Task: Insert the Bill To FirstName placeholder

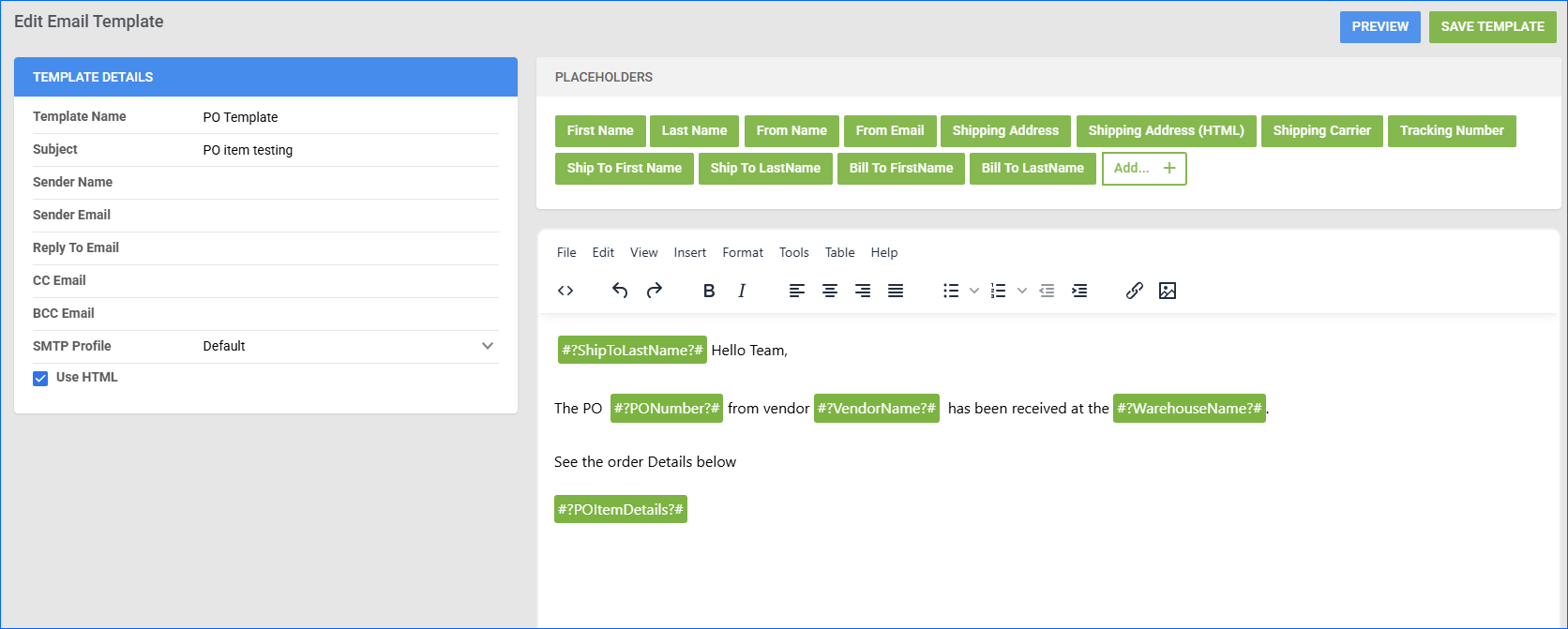Action: pyautogui.click(x=901, y=169)
